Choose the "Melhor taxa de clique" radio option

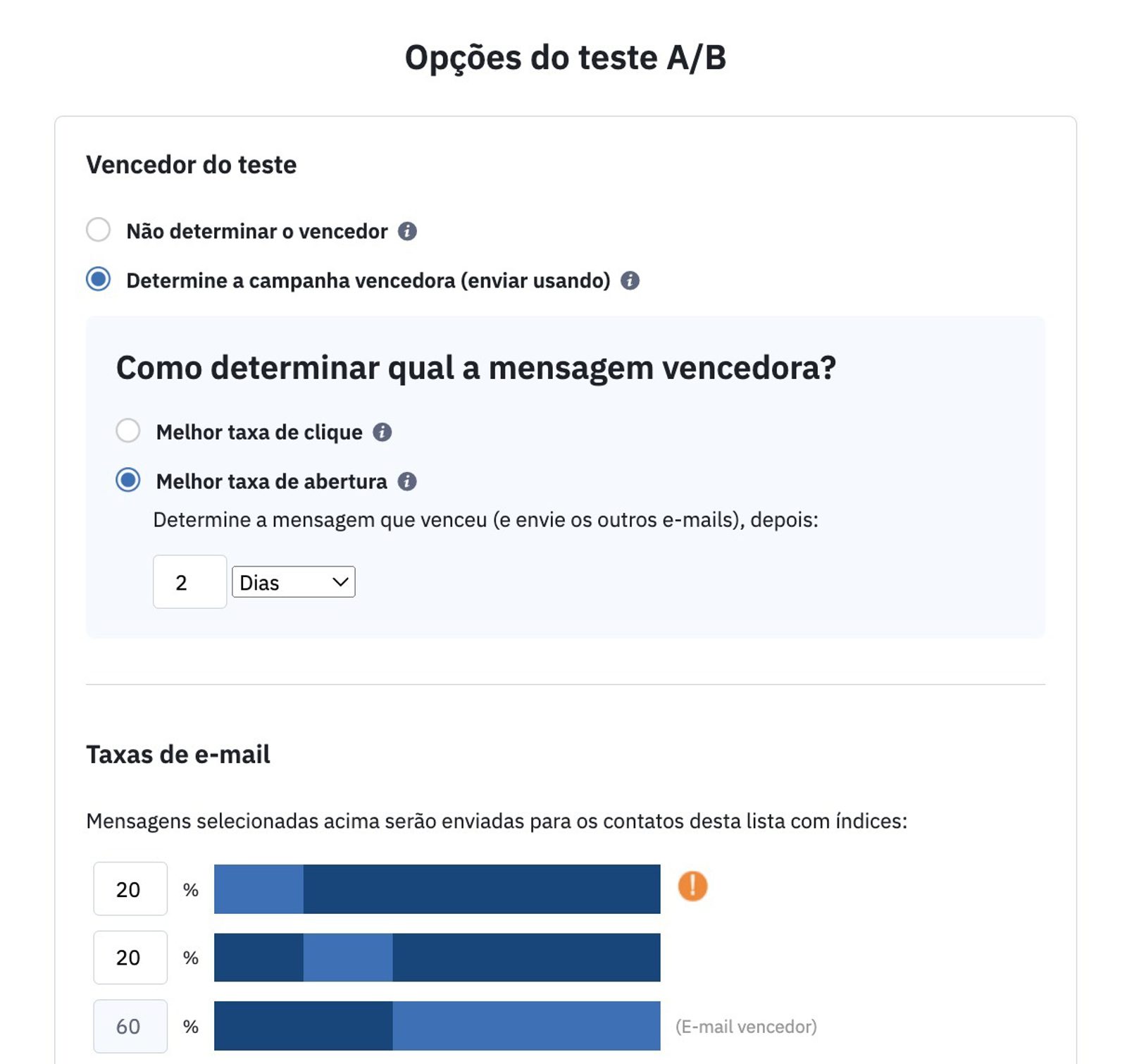point(128,431)
